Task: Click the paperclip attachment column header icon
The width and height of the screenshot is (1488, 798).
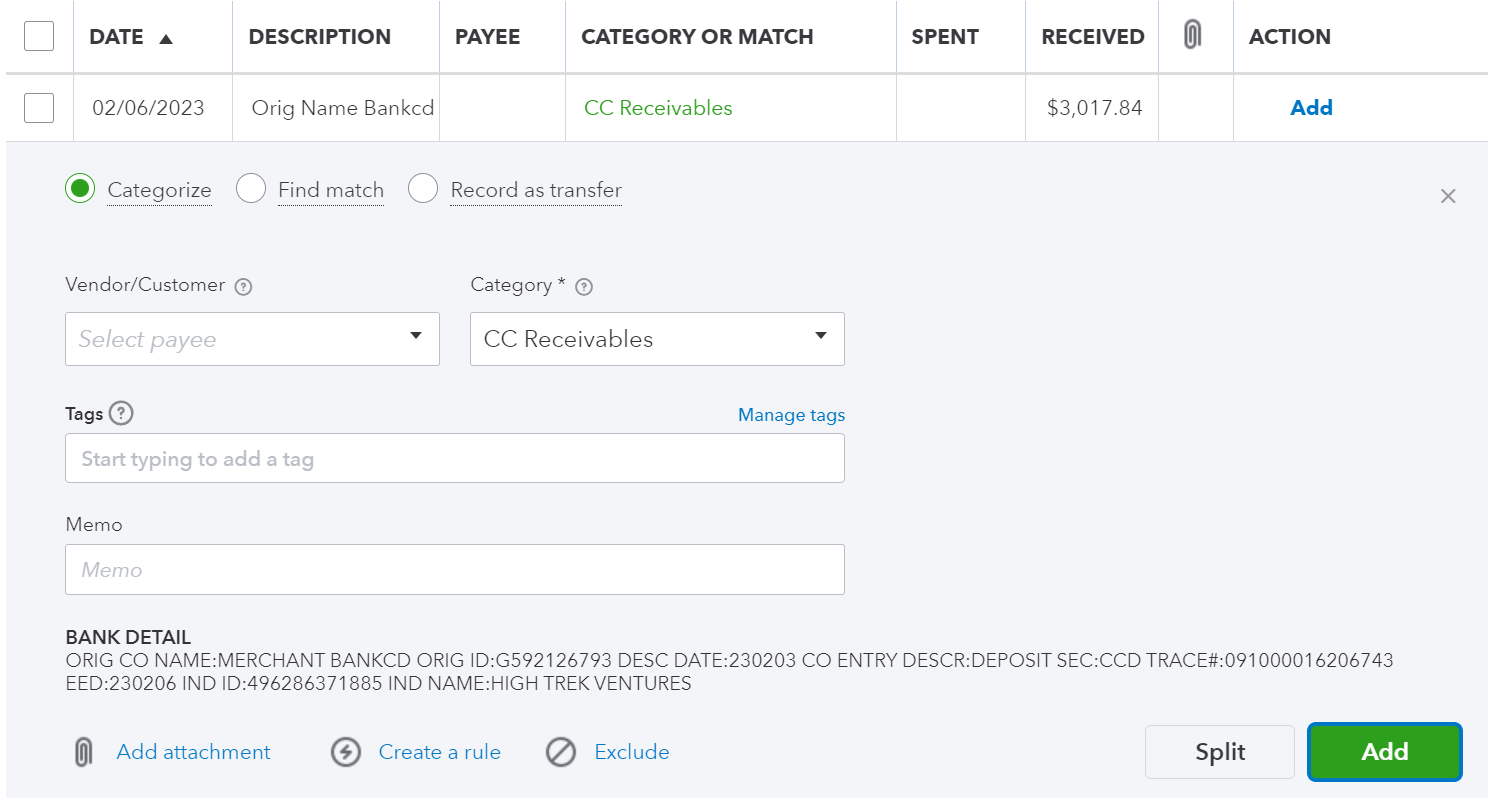Action: 1191,36
